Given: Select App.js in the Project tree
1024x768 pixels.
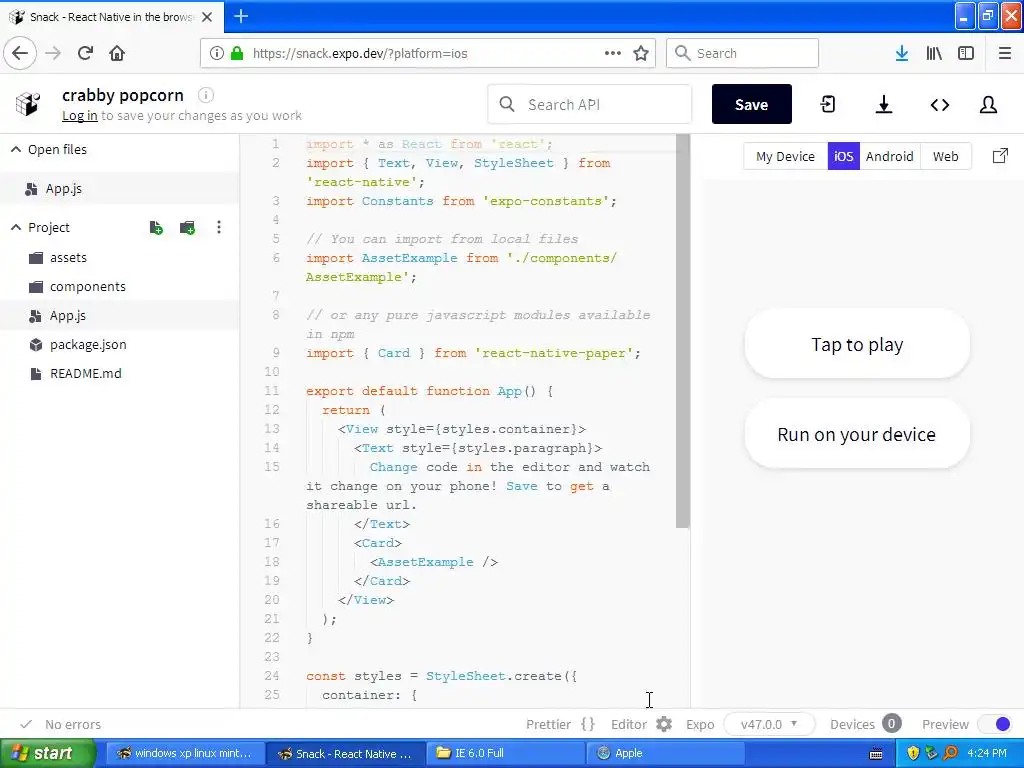Looking at the screenshot, I should tap(68, 315).
